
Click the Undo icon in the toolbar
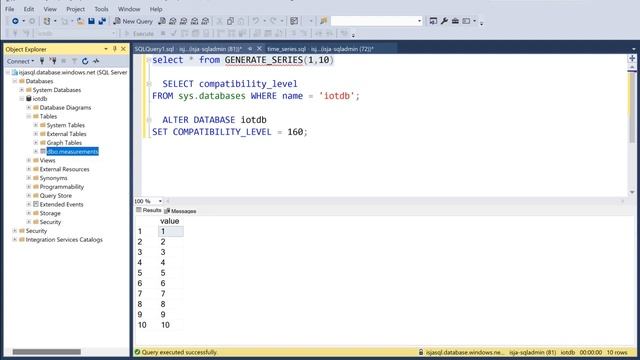click(256, 21)
